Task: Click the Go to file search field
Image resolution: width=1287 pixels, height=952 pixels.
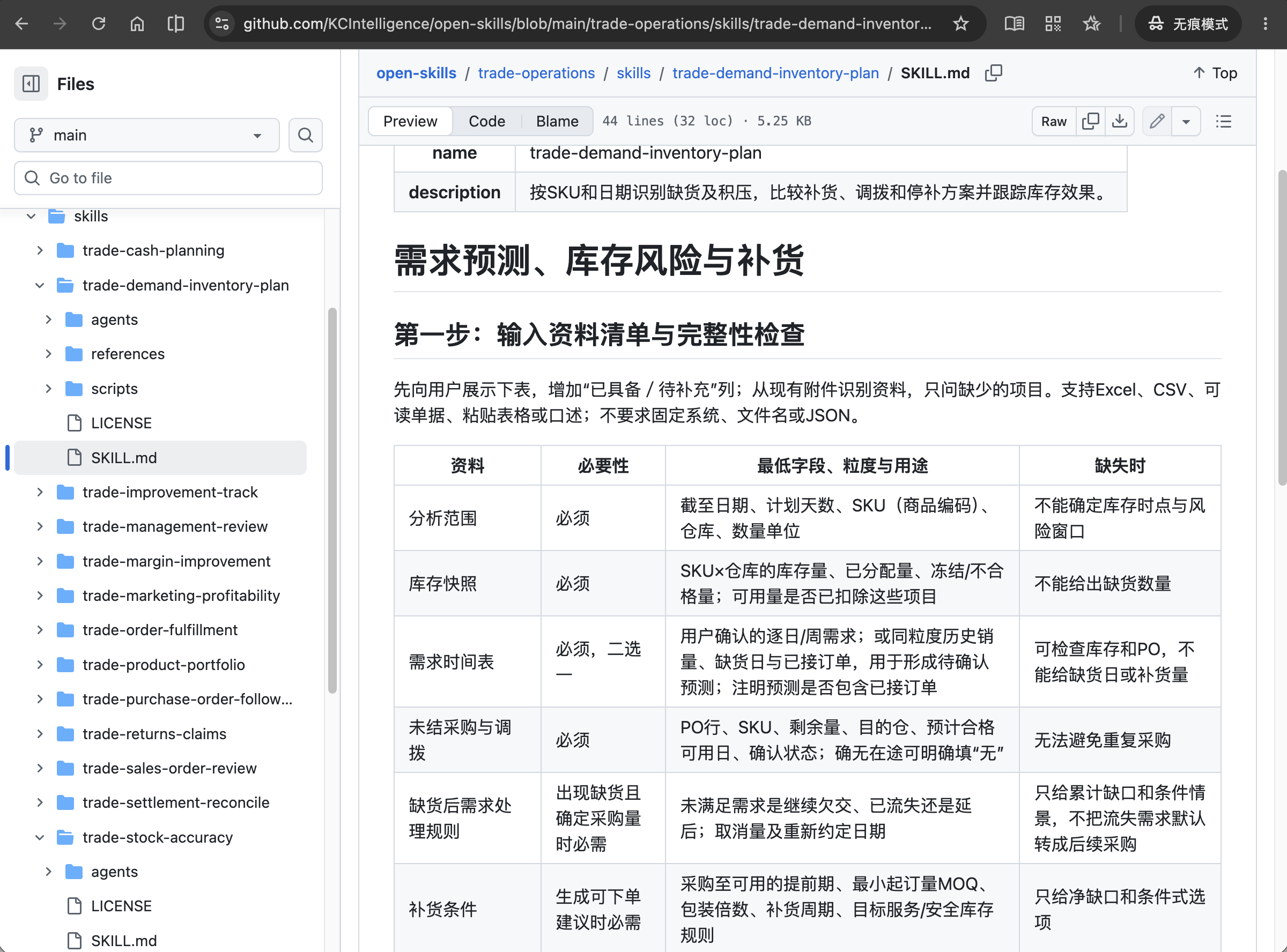Action: (x=168, y=178)
